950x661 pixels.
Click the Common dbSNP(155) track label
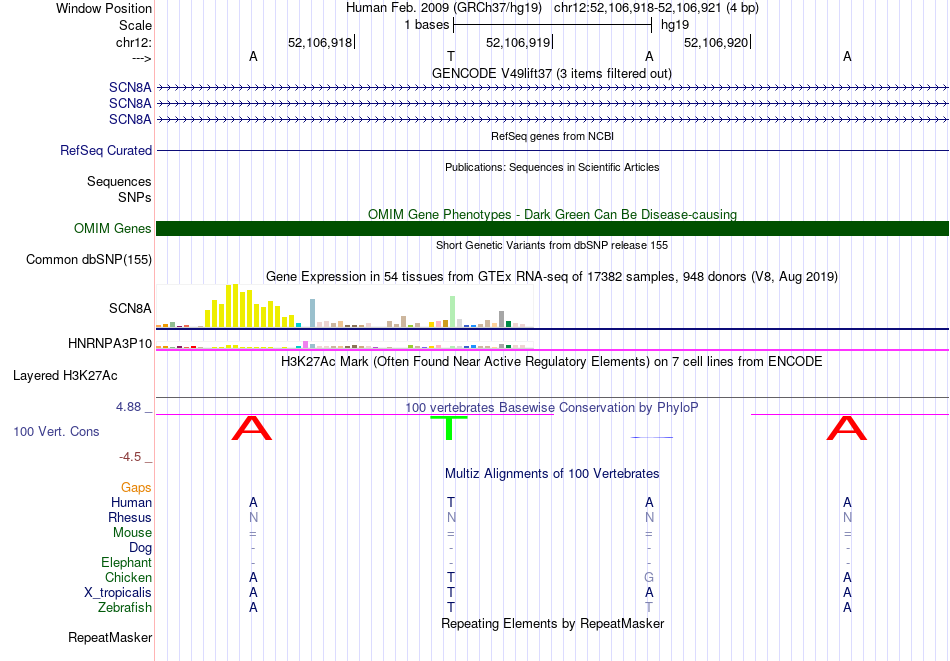[89, 259]
